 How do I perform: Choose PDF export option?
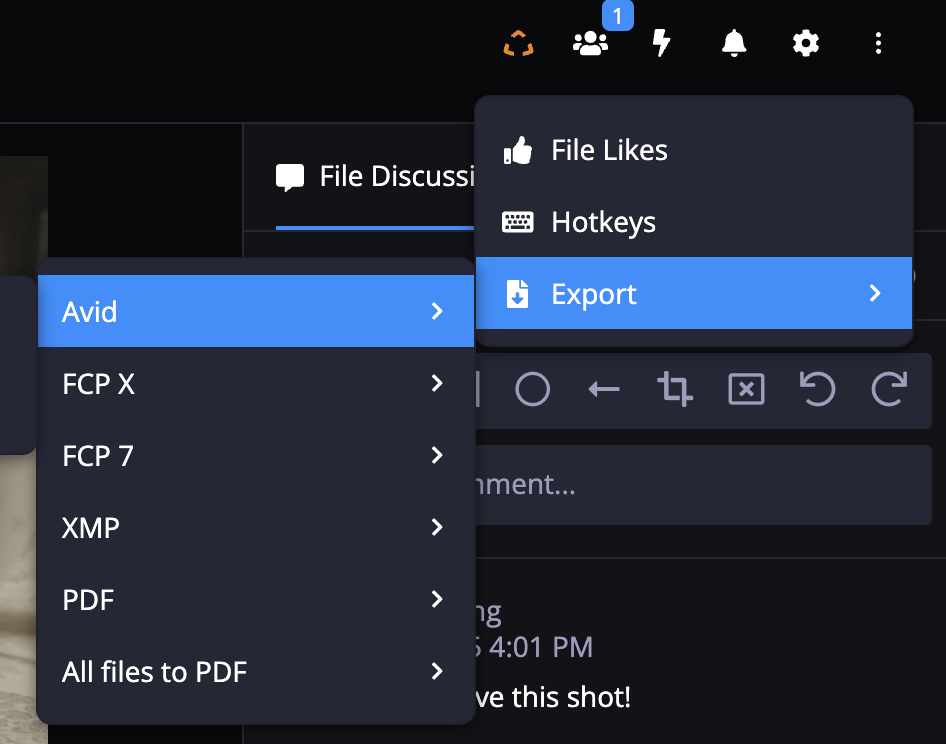click(x=256, y=599)
